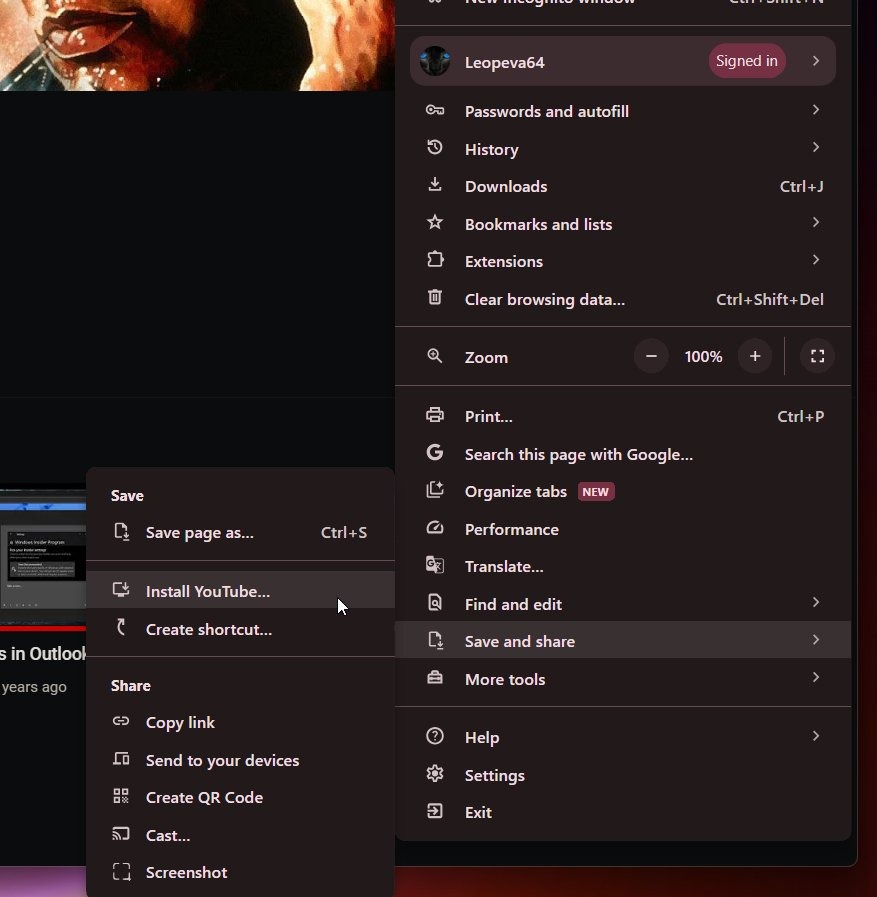Click the Save and share submenu arrow
This screenshot has width=877, height=897.
click(x=816, y=639)
